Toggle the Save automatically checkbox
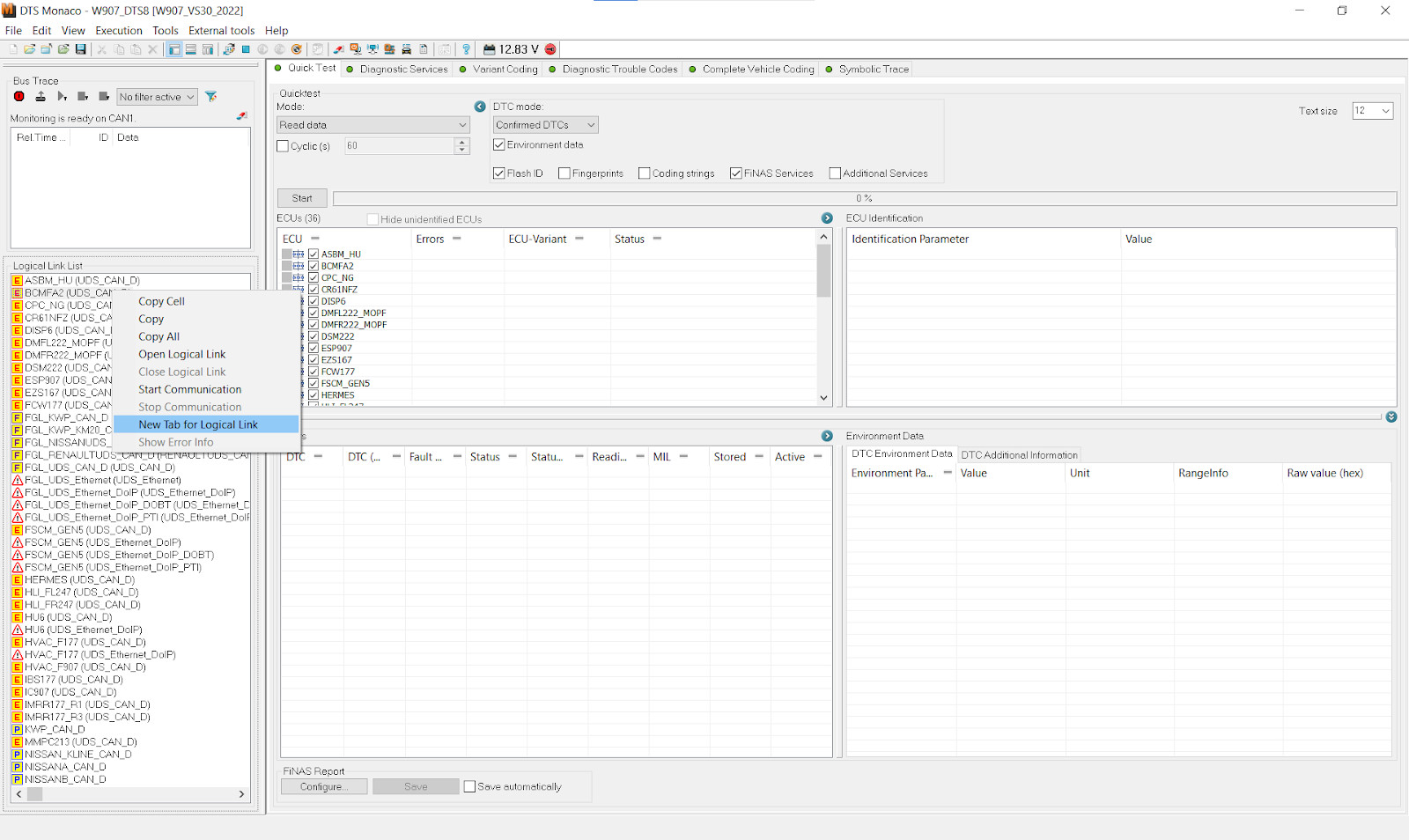Image resolution: width=1409 pixels, height=840 pixels. coord(469,786)
